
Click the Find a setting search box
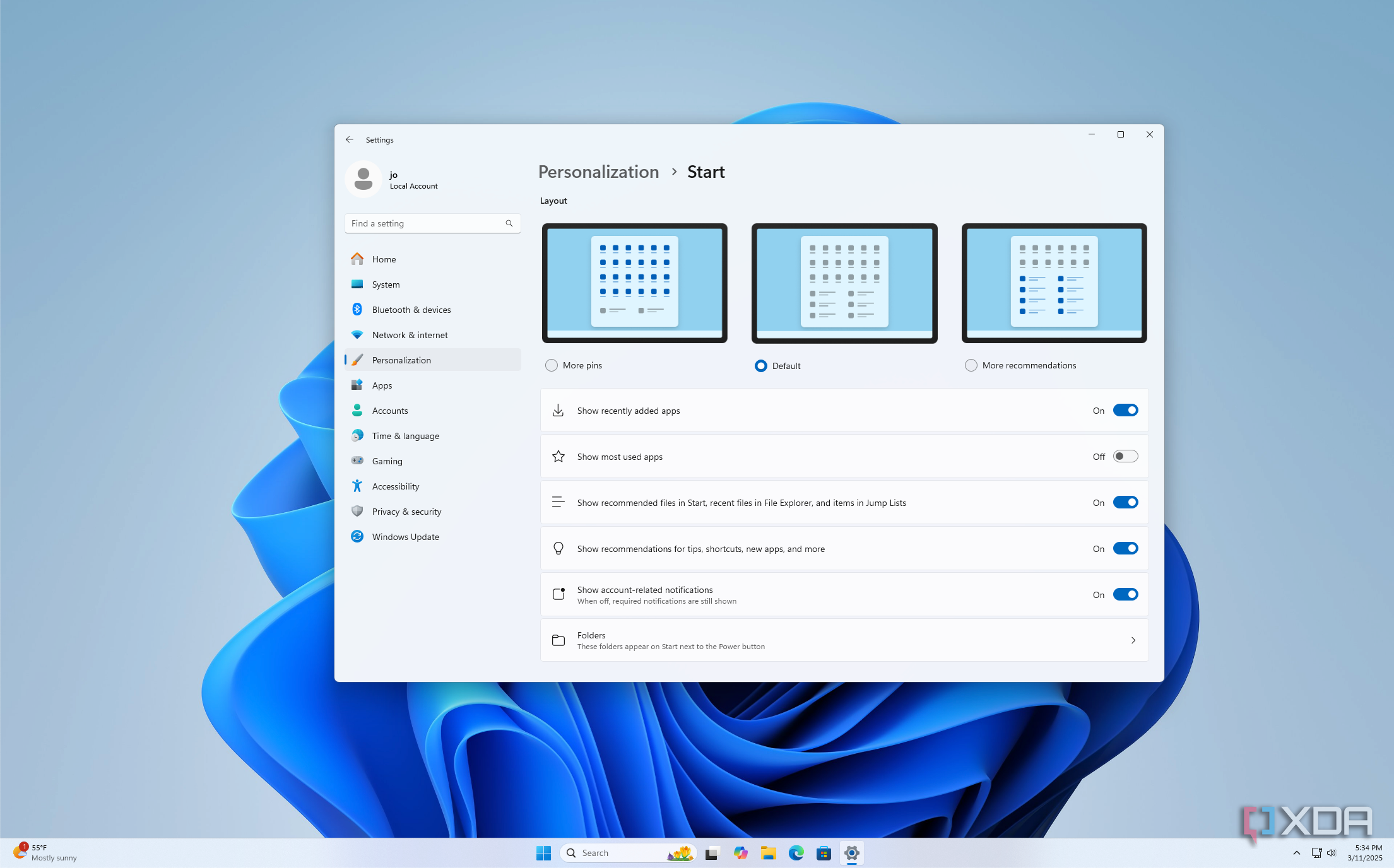pyautogui.click(x=433, y=223)
